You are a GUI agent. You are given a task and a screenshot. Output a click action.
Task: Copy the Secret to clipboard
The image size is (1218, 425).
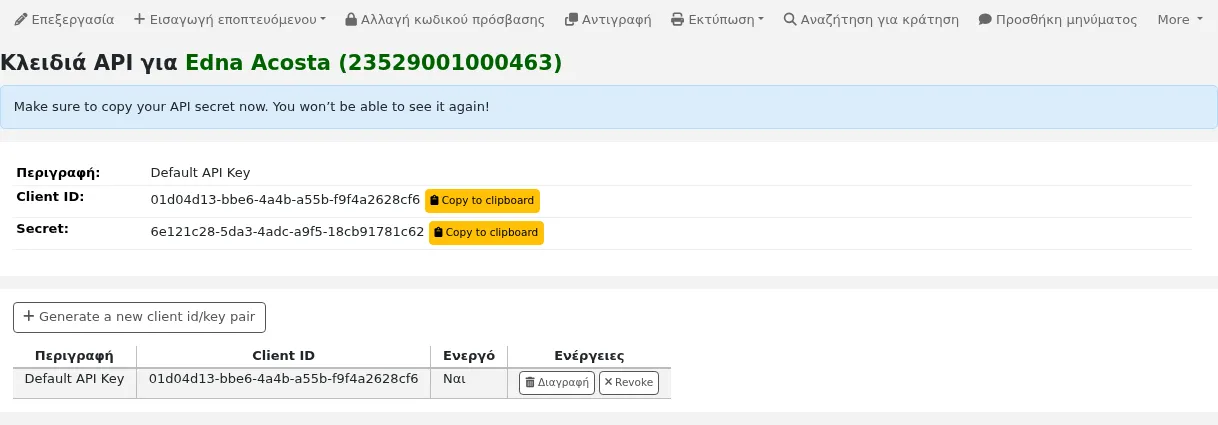coord(486,232)
